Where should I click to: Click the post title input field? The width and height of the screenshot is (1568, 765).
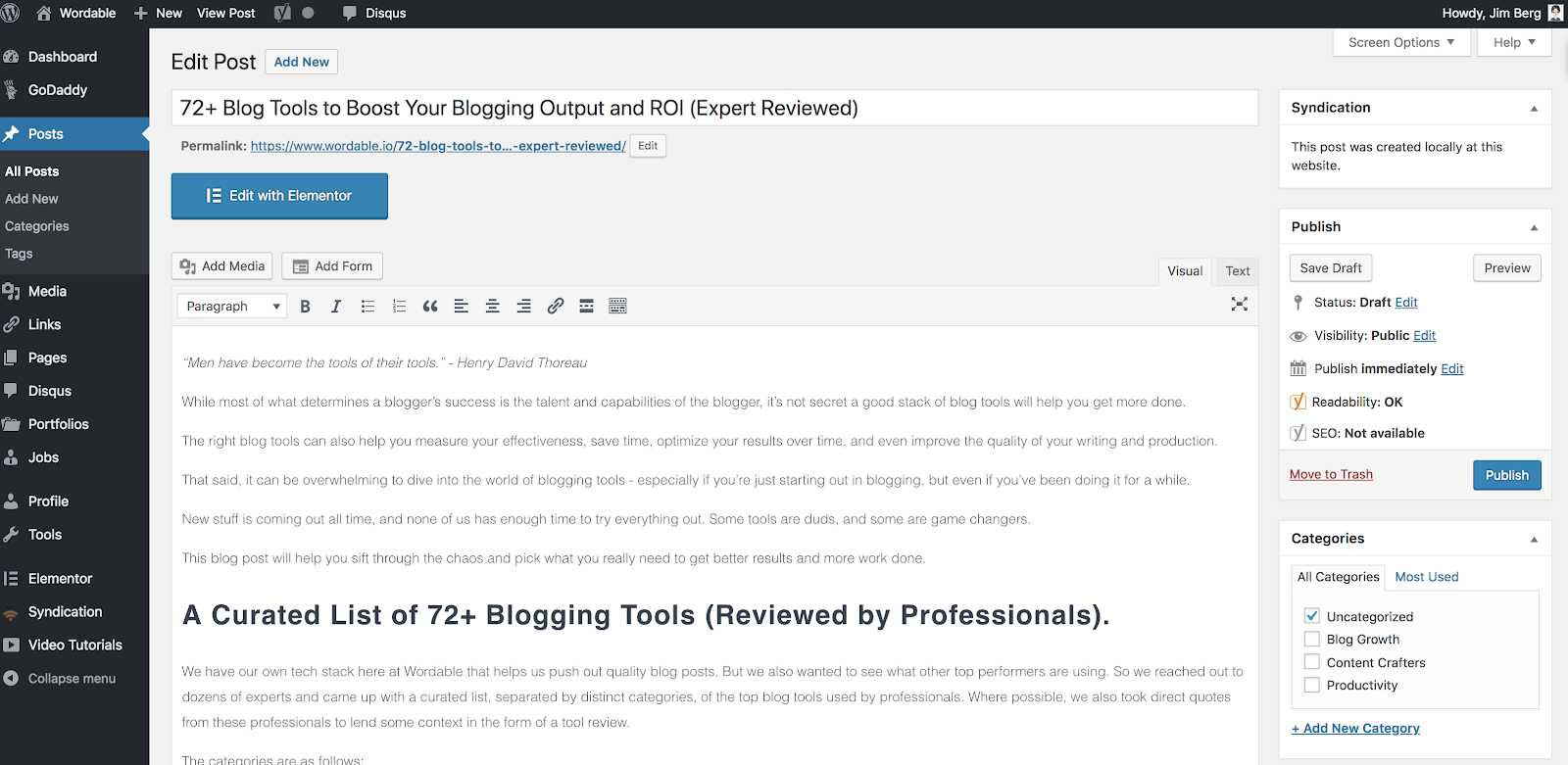[714, 108]
